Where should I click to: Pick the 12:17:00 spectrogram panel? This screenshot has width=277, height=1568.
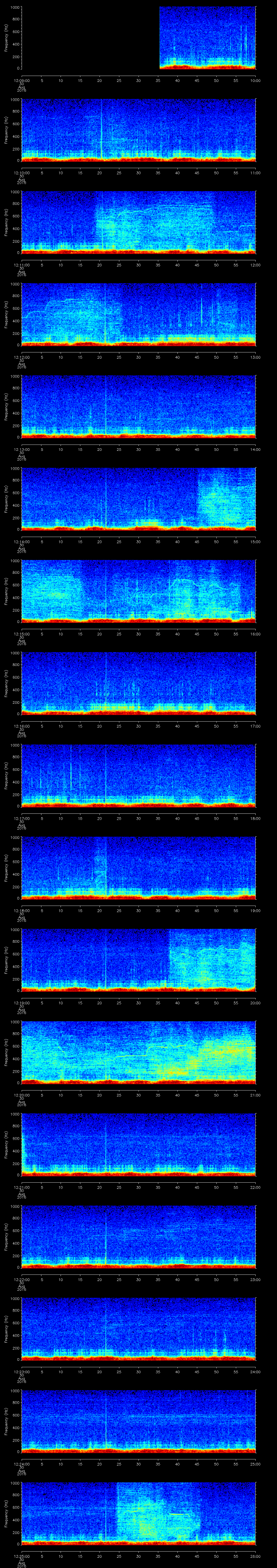click(138, 775)
